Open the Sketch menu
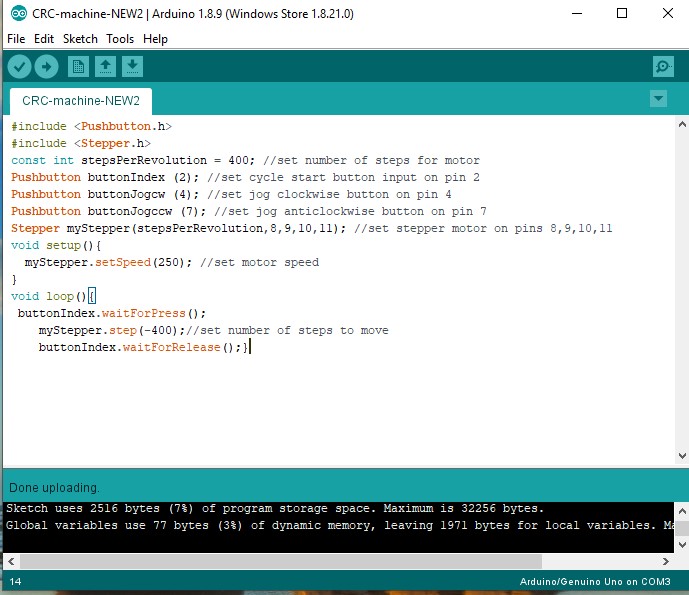This screenshot has width=689, height=595. click(x=80, y=39)
